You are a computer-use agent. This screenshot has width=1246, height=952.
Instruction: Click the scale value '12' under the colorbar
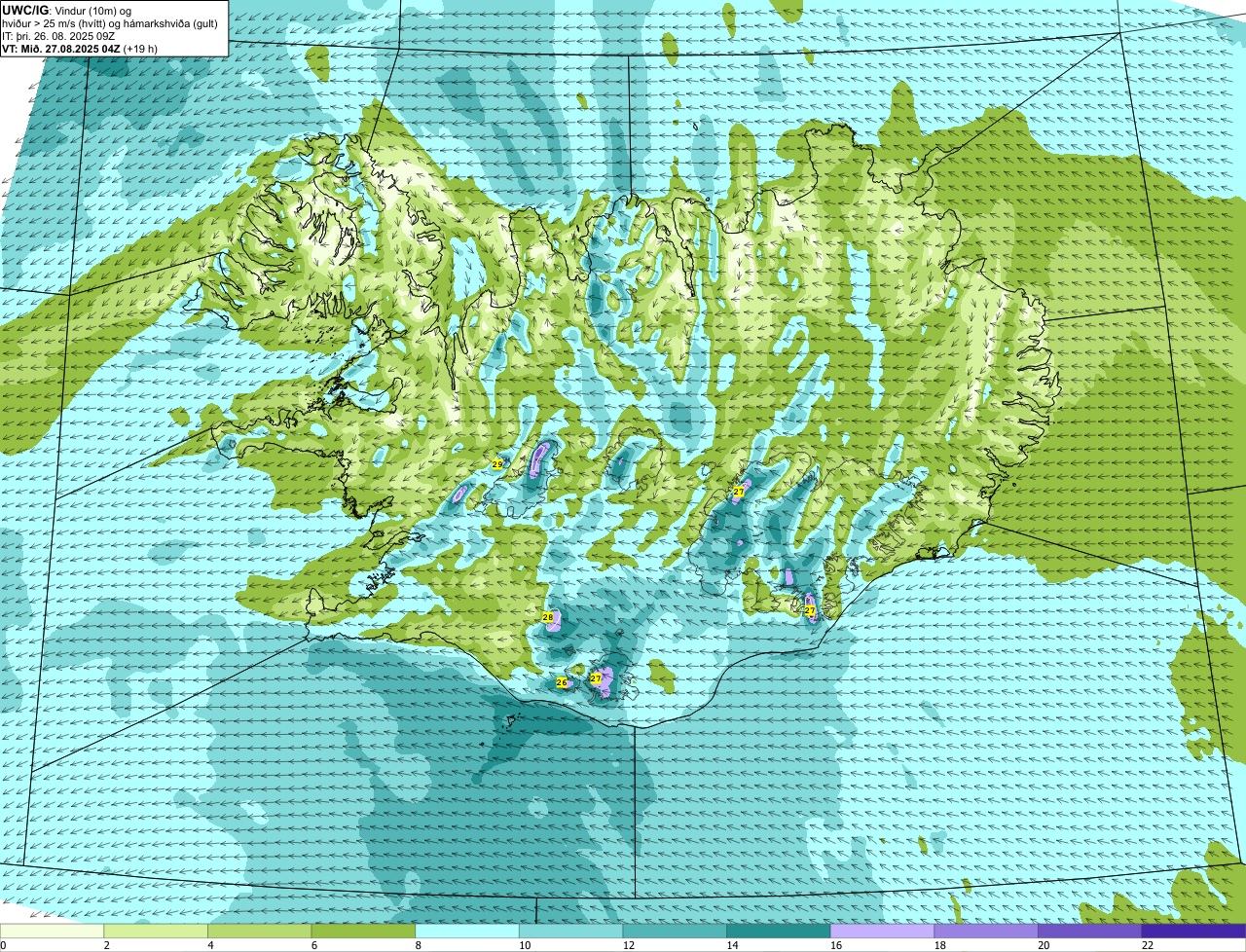pyautogui.click(x=628, y=945)
